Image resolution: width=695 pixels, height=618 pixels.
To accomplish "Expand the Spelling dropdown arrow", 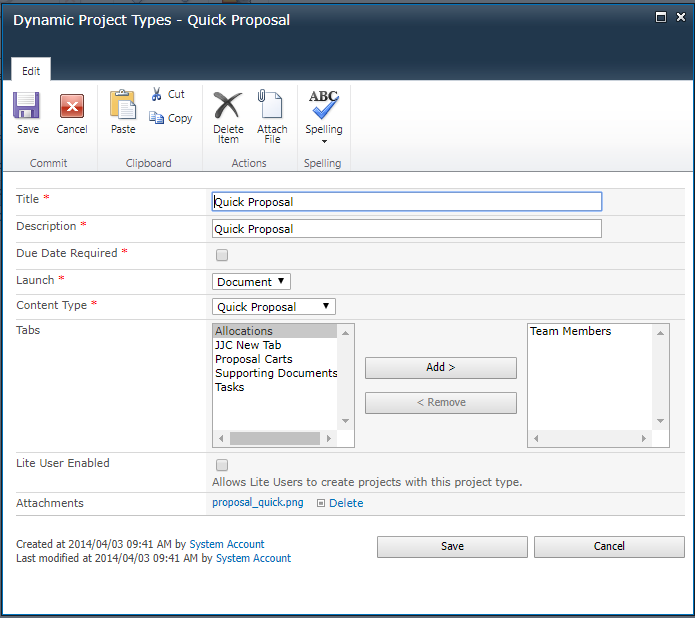I will [324, 141].
